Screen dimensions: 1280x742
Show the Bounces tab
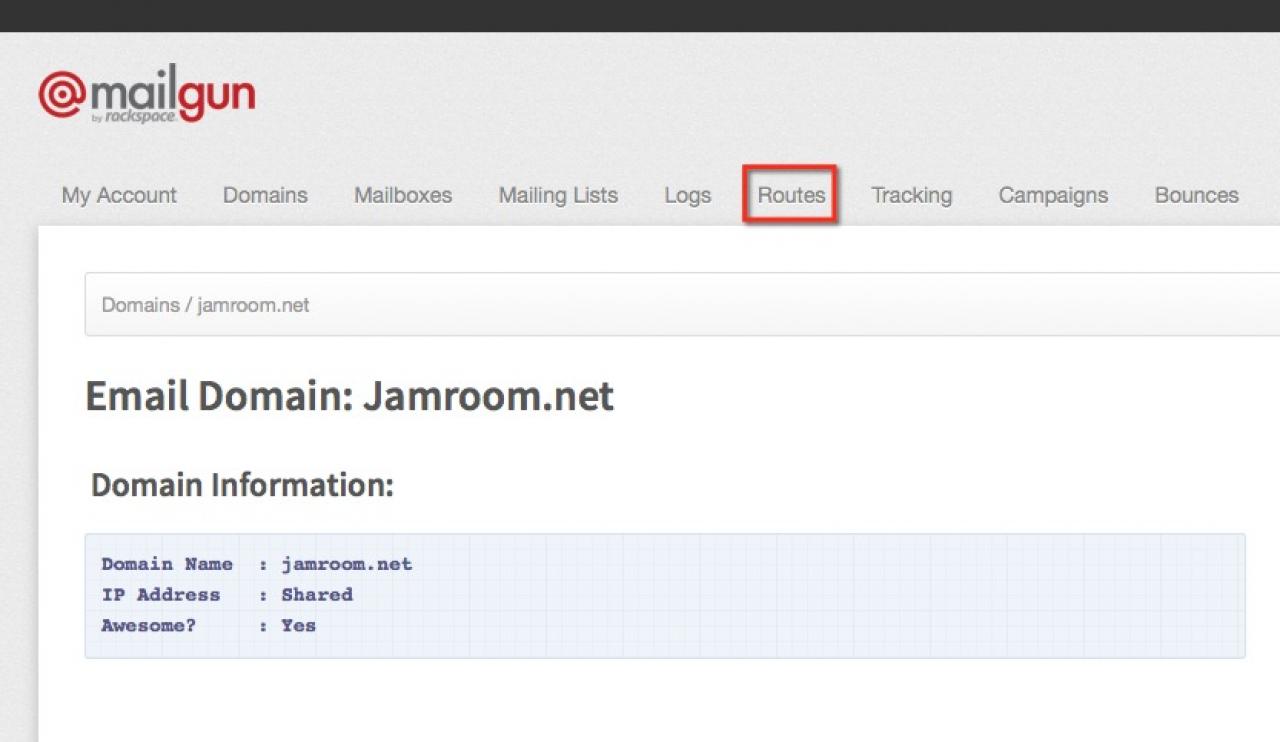click(x=1196, y=195)
